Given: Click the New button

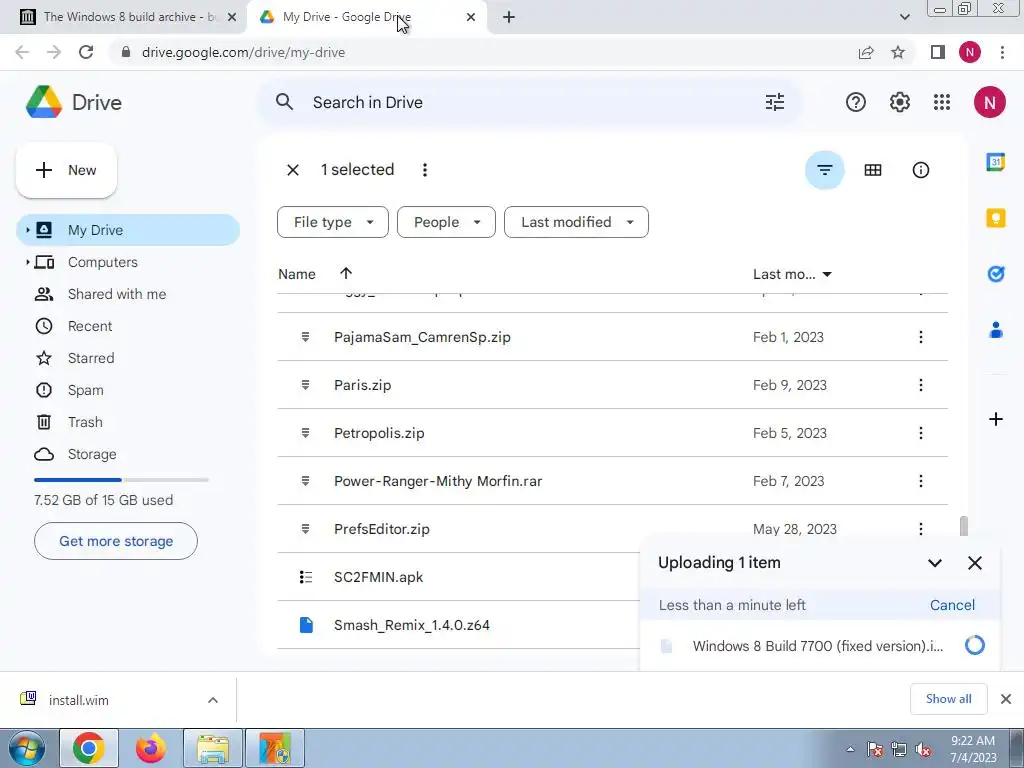Looking at the screenshot, I should pos(66,170).
